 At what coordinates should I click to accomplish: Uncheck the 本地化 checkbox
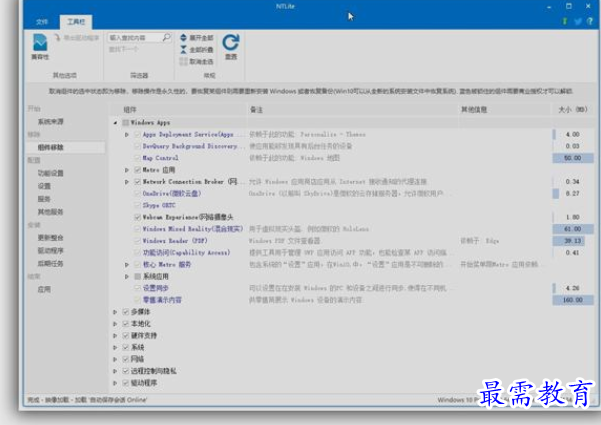[126, 324]
